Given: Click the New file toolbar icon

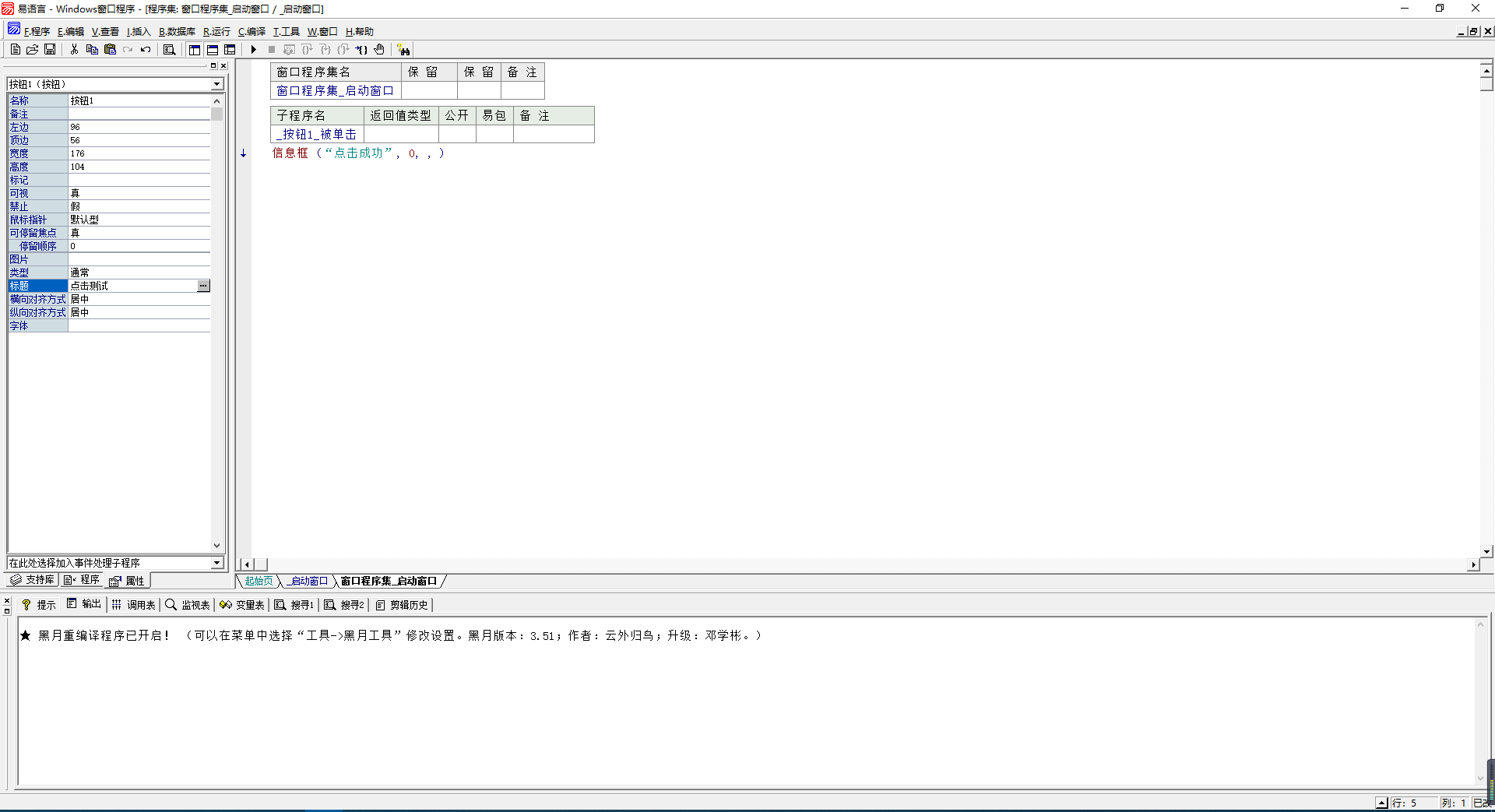Looking at the screenshot, I should pos(16,49).
